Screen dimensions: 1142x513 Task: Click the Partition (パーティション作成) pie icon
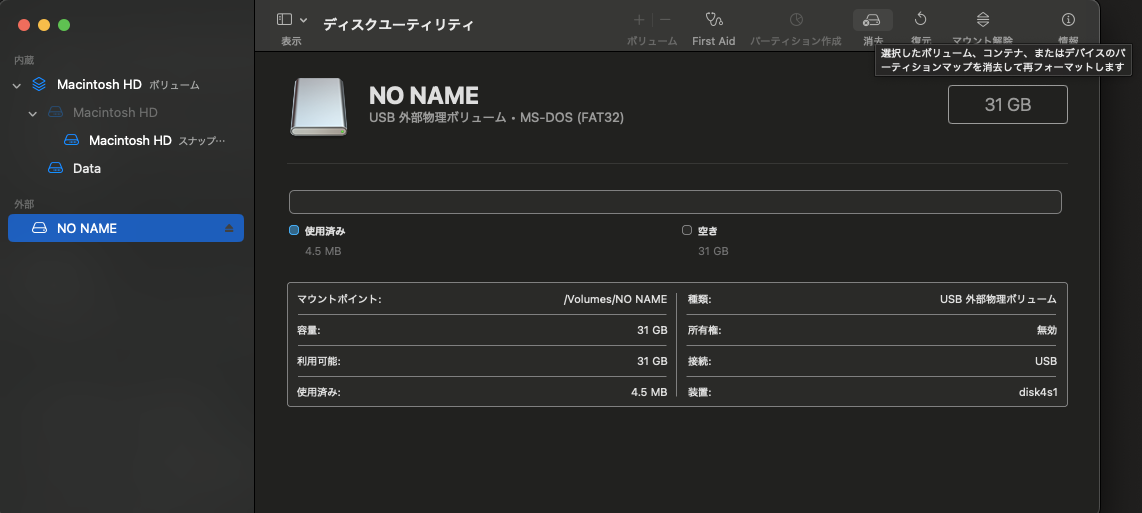click(796, 20)
